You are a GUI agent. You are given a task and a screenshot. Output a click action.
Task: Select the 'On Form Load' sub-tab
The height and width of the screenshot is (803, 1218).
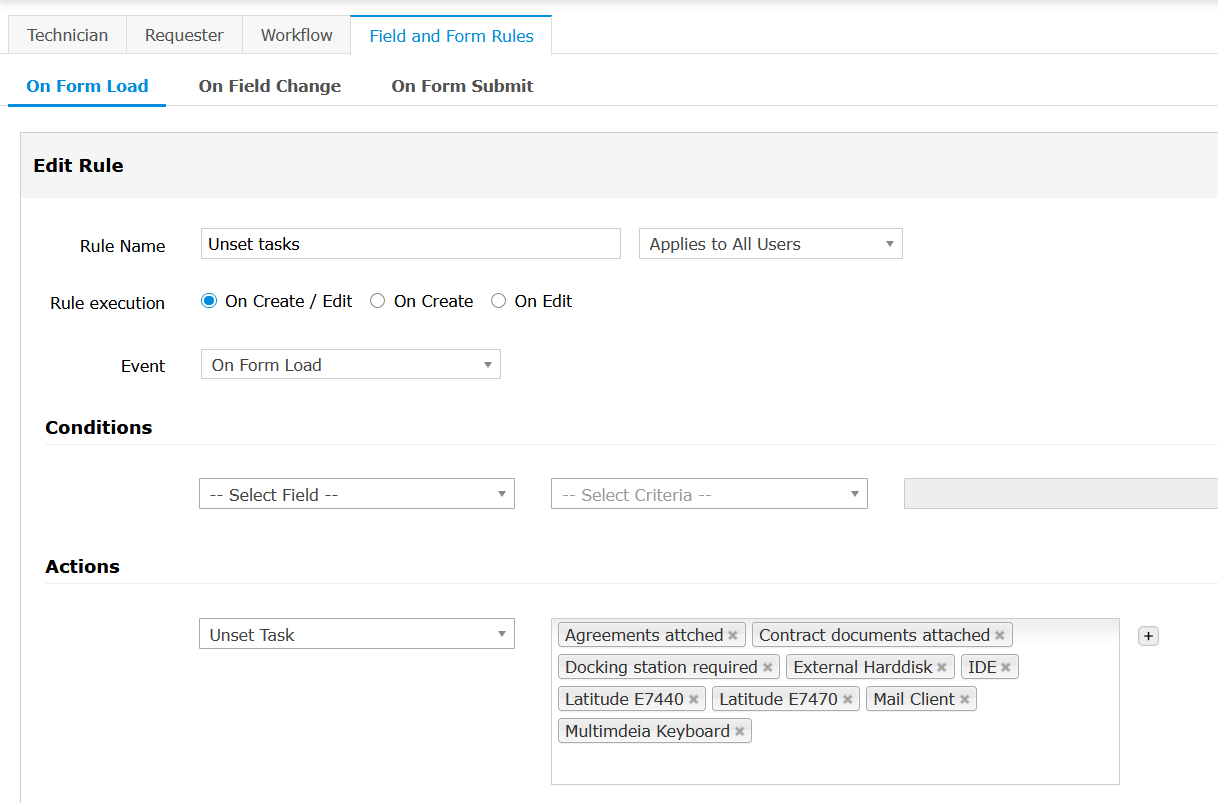(x=87, y=86)
